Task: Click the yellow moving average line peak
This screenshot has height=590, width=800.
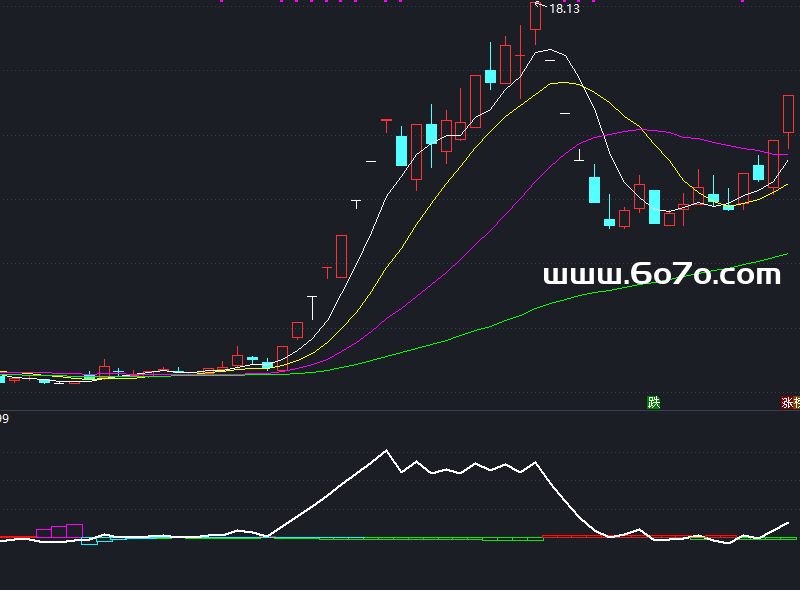Action: pos(562,83)
